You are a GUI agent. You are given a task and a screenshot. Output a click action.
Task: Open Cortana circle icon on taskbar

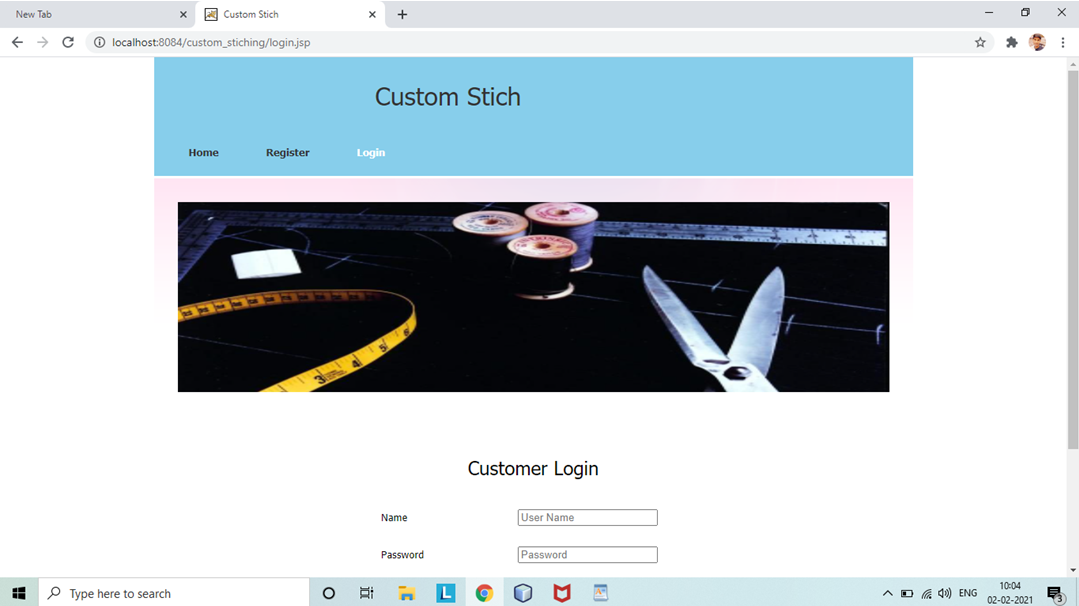click(328, 593)
